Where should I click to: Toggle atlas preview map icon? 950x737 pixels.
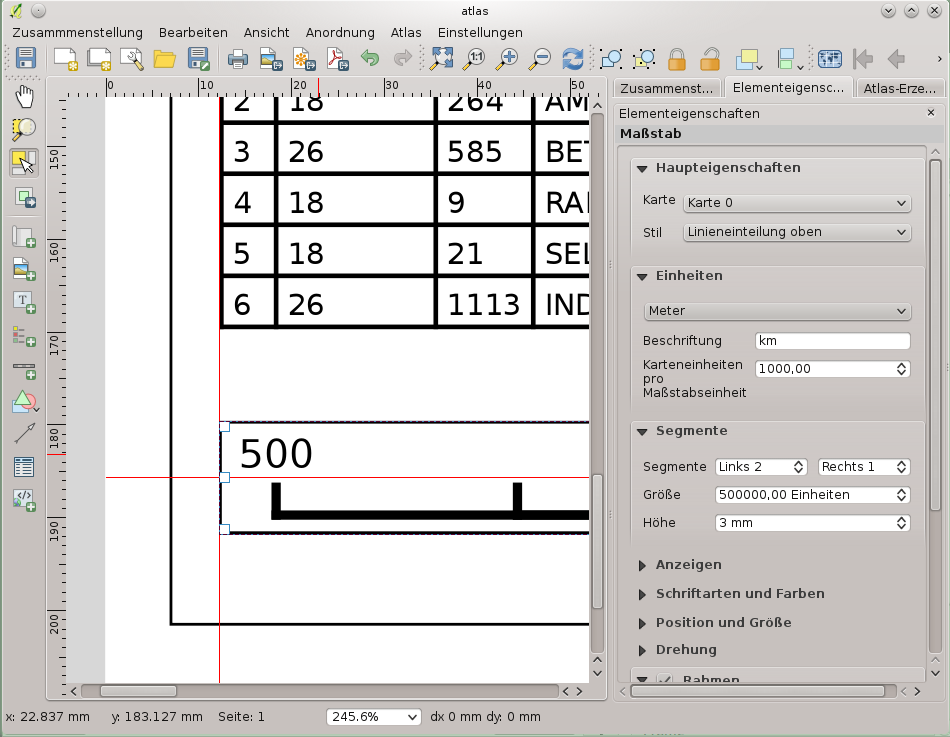tap(829, 59)
